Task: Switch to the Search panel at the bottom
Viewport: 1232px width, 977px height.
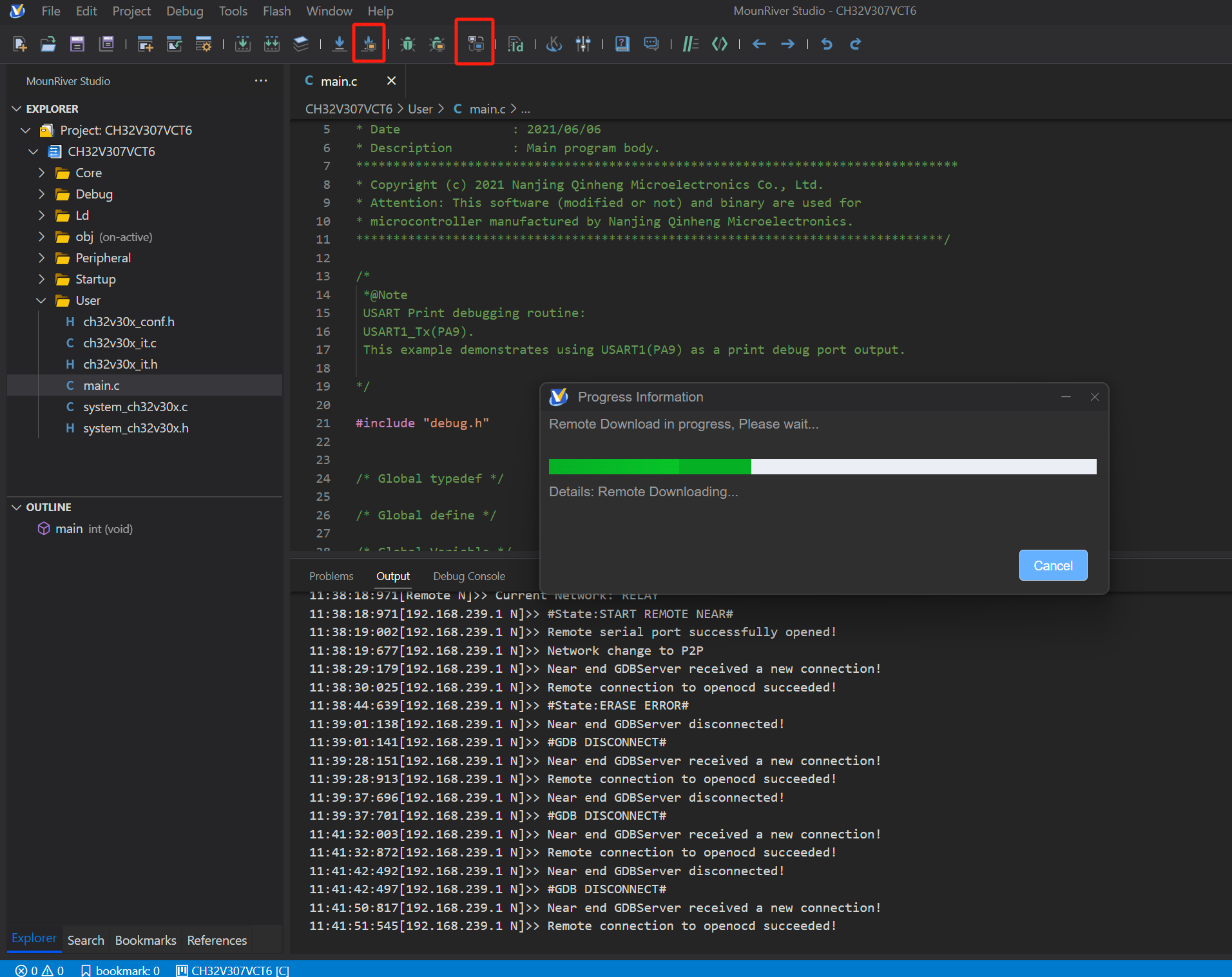Action: pos(85,940)
